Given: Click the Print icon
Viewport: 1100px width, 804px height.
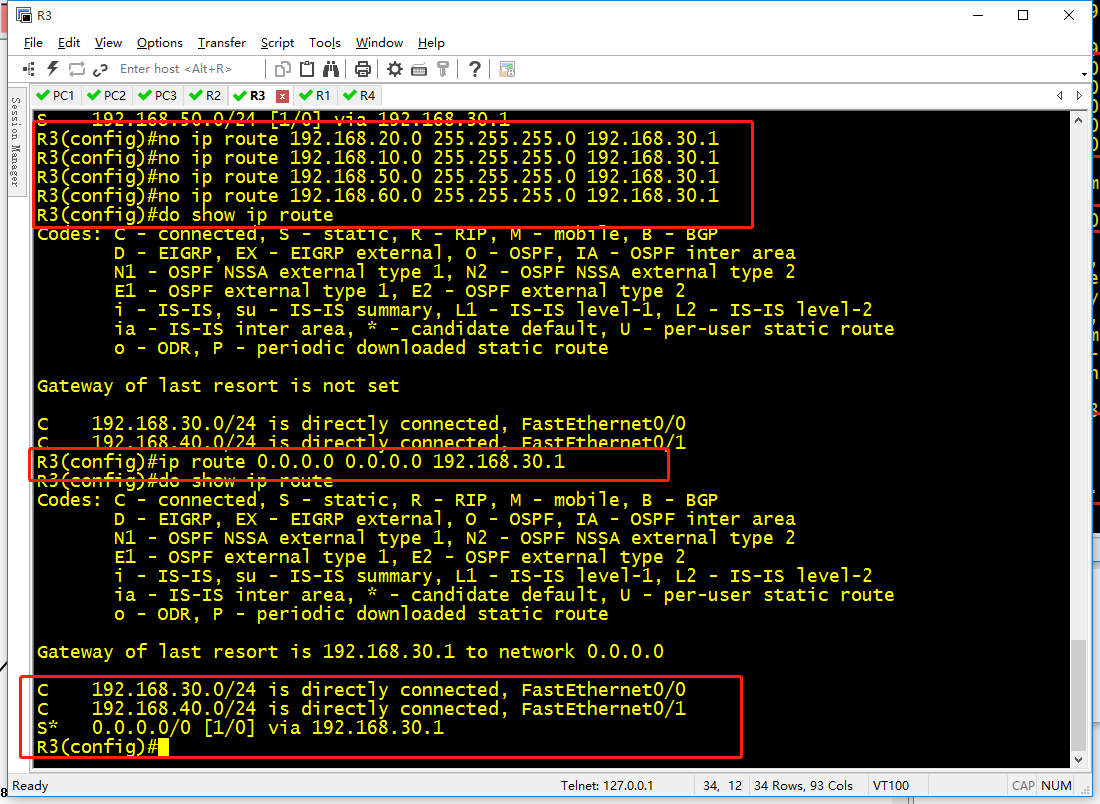Looking at the screenshot, I should (x=363, y=69).
